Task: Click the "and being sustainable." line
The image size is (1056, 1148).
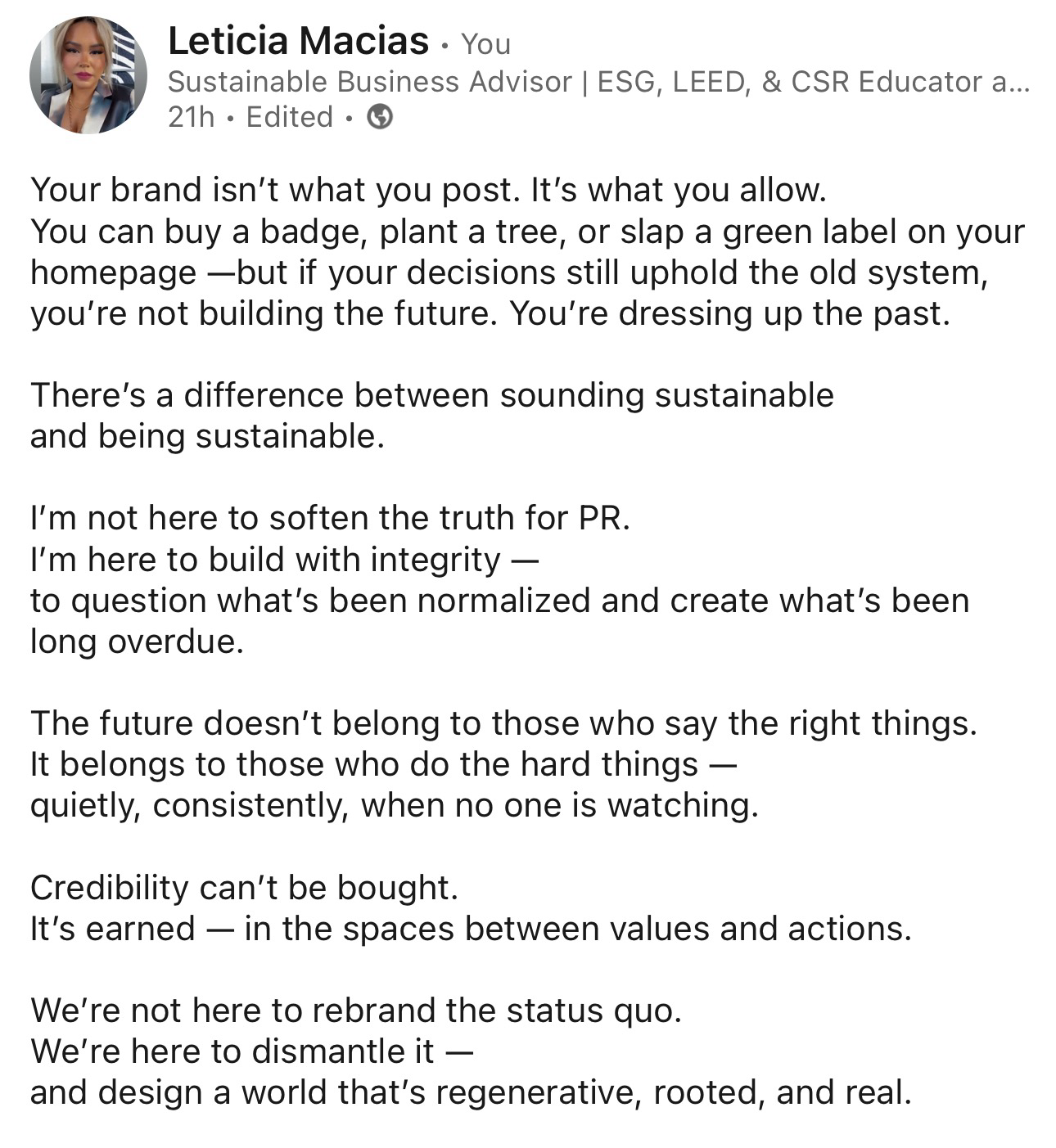Action: coord(207,436)
